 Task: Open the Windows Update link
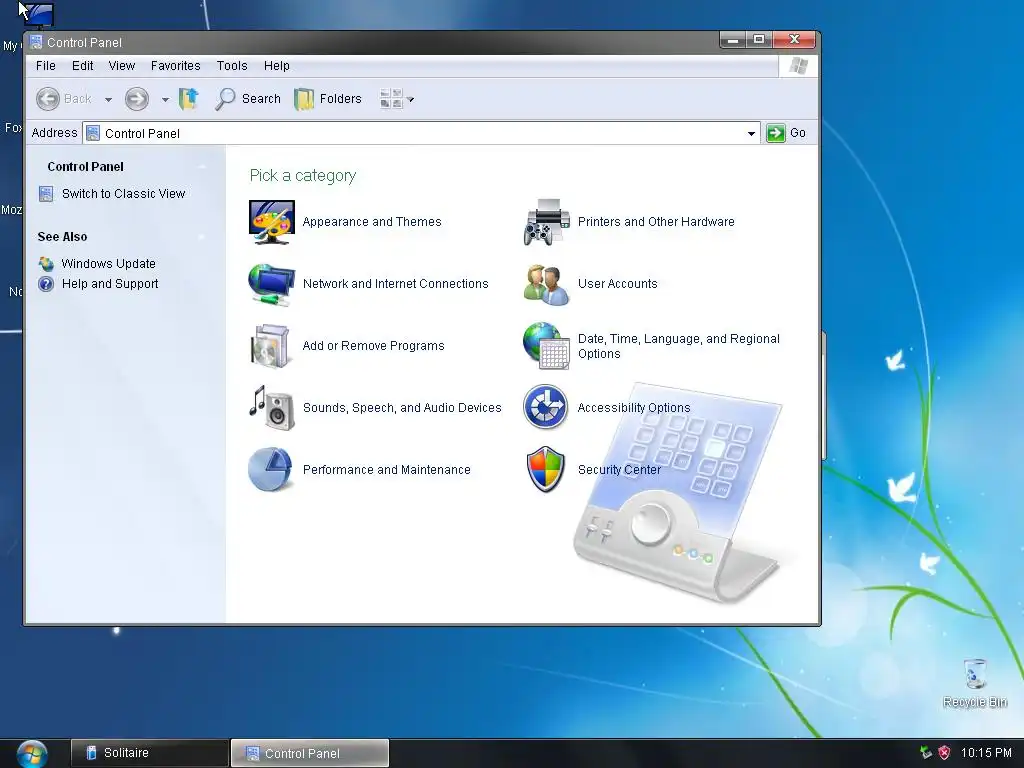coord(108,264)
